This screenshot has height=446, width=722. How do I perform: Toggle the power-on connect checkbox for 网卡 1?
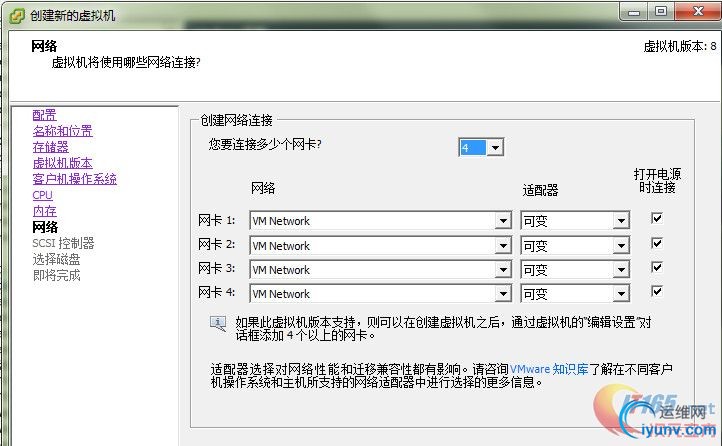[x=657, y=218]
